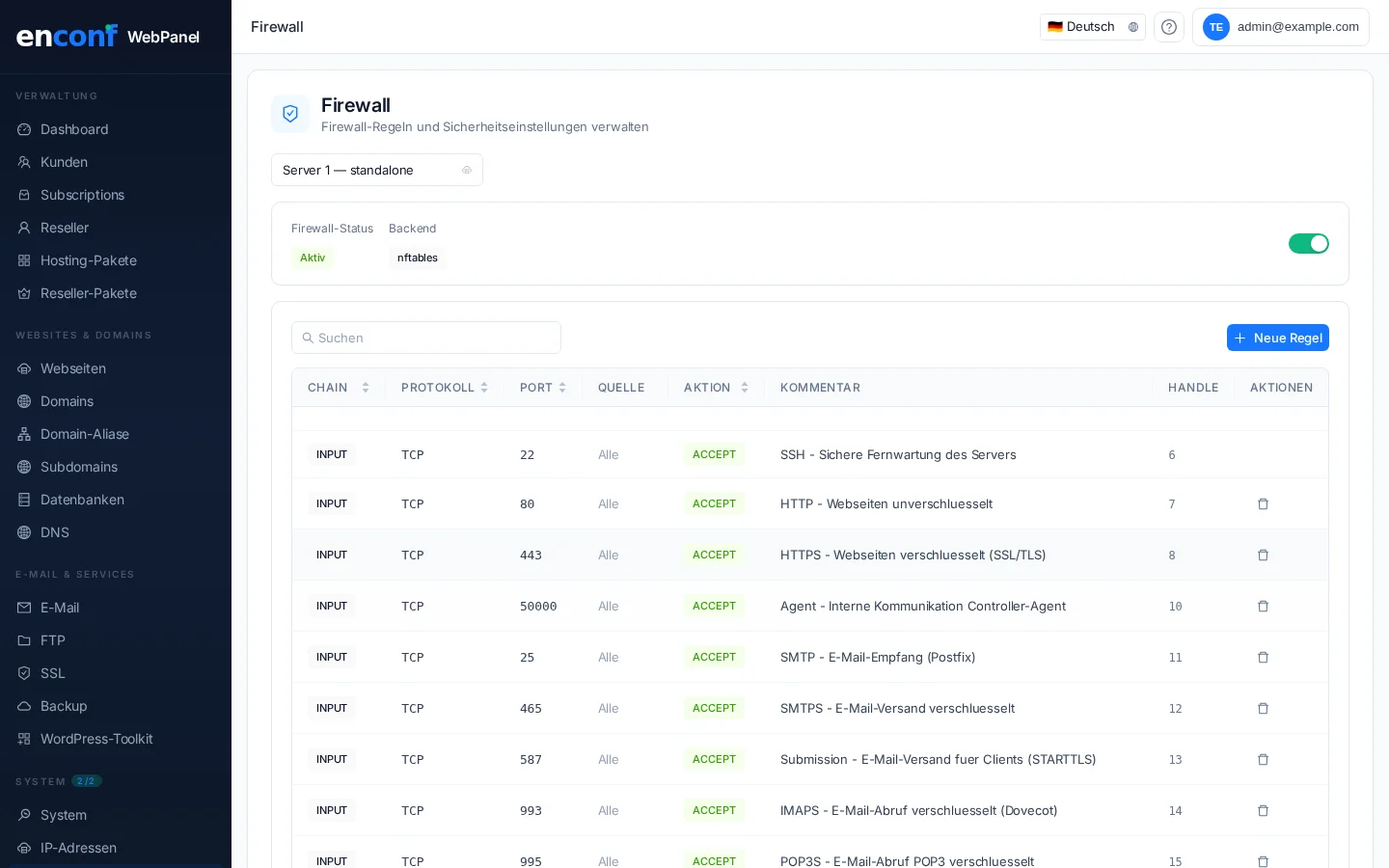1389x868 pixels.
Task: Open the help question mark icon
Action: [1168, 27]
